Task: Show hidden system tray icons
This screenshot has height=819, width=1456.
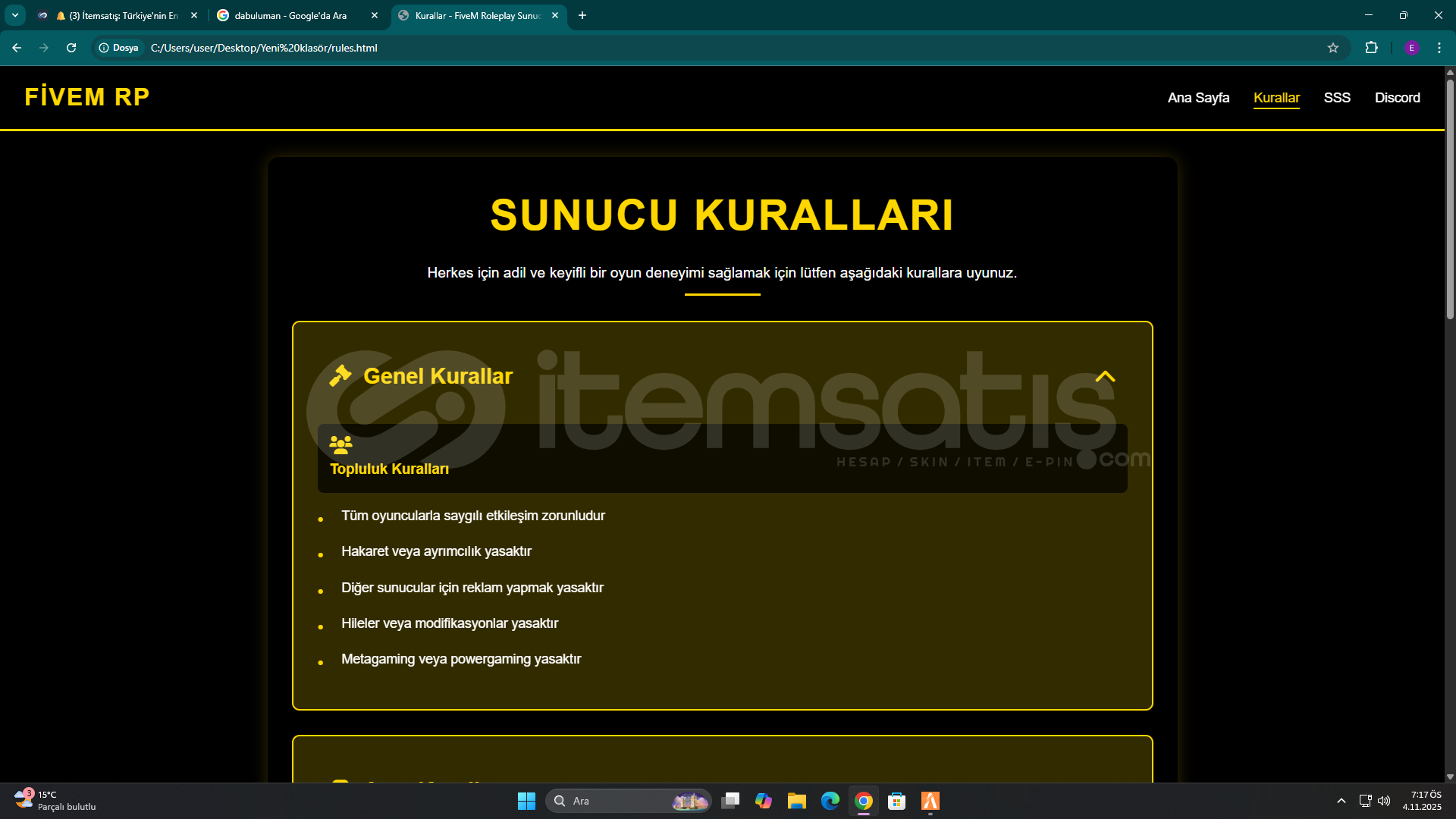Action: 1341,801
